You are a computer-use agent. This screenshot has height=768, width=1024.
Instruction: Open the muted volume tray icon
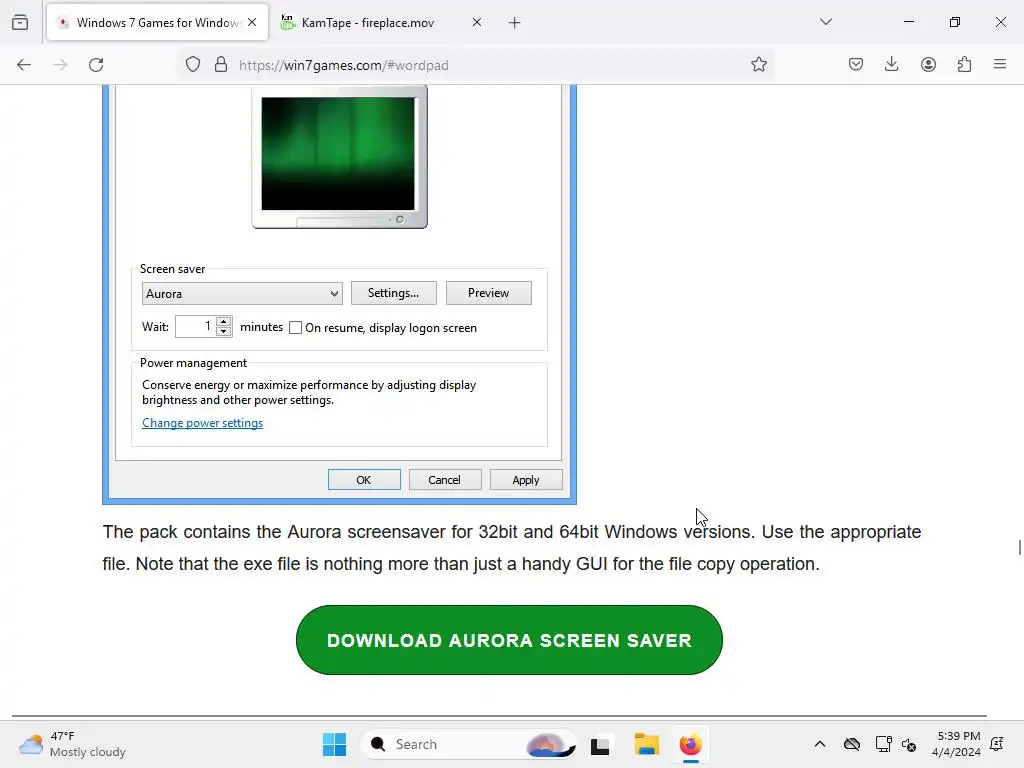tap(908, 744)
